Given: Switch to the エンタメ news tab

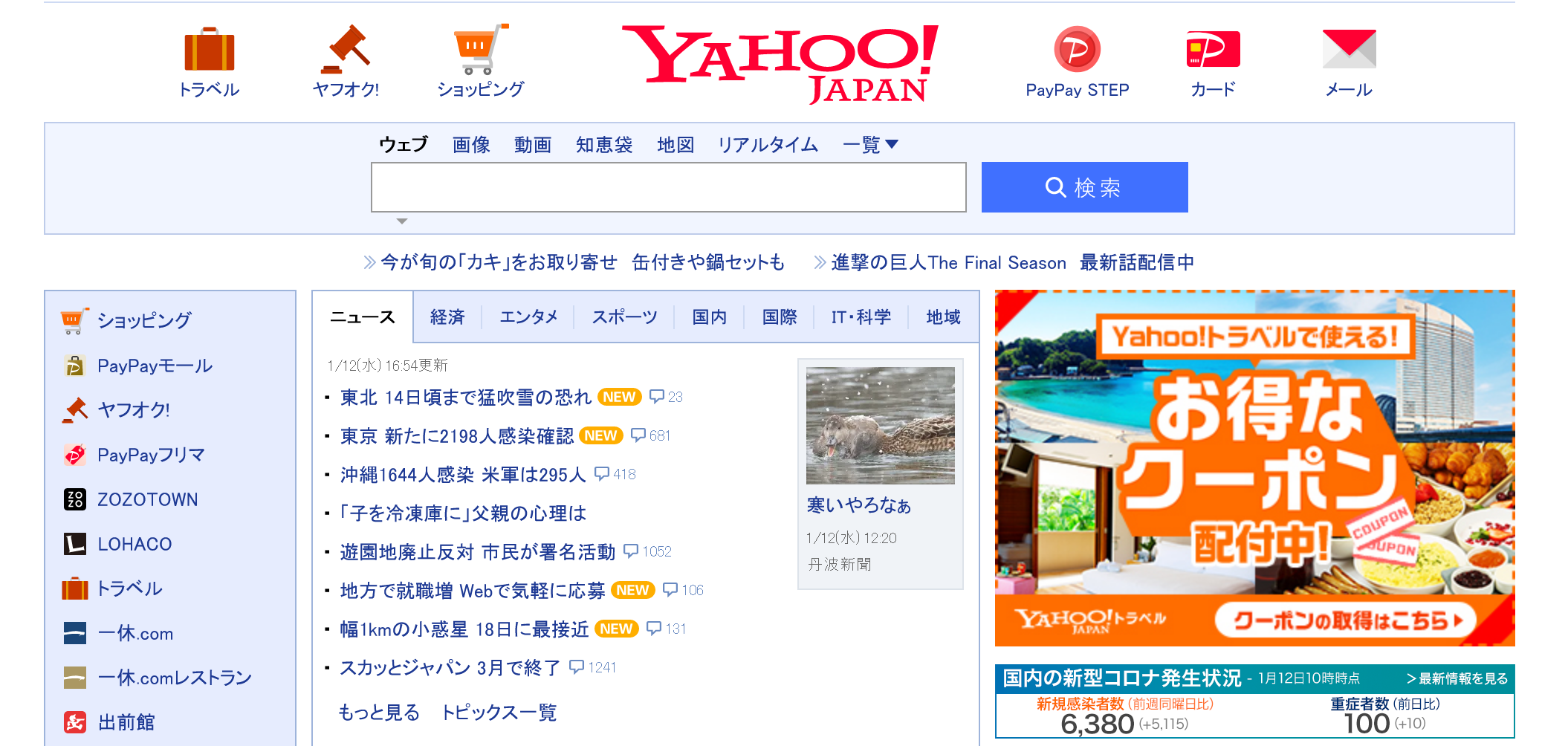Looking at the screenshot, I should click(x=528, y=317).
